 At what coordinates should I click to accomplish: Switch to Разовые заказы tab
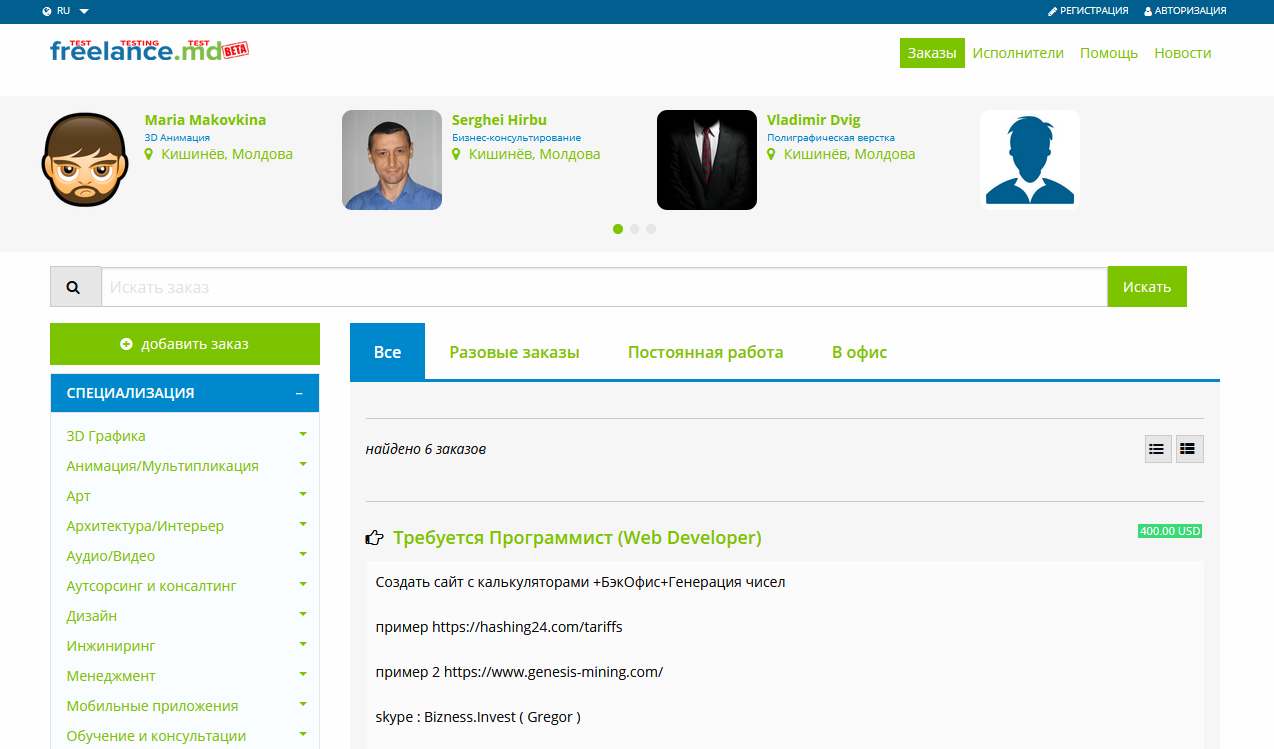point(514,352)
